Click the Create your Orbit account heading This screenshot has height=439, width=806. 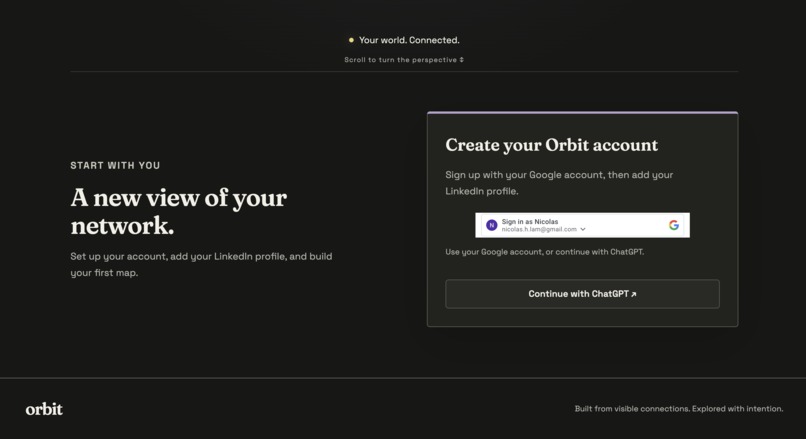[x=552, y=145]
